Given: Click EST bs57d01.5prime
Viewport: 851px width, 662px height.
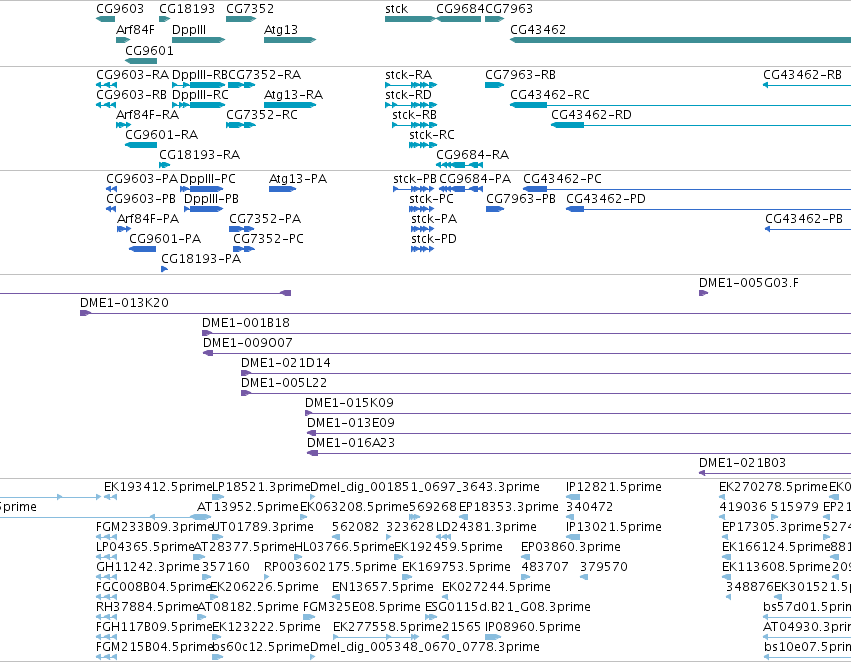Looking at the screenshot, I should tap(807, 607).
